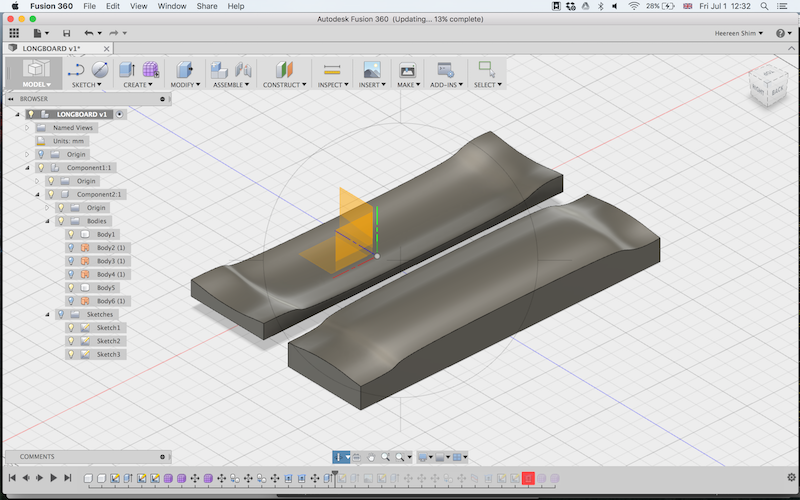
Task: Click the Zoom magnifier navigation icon
Action: pos(385,457)
